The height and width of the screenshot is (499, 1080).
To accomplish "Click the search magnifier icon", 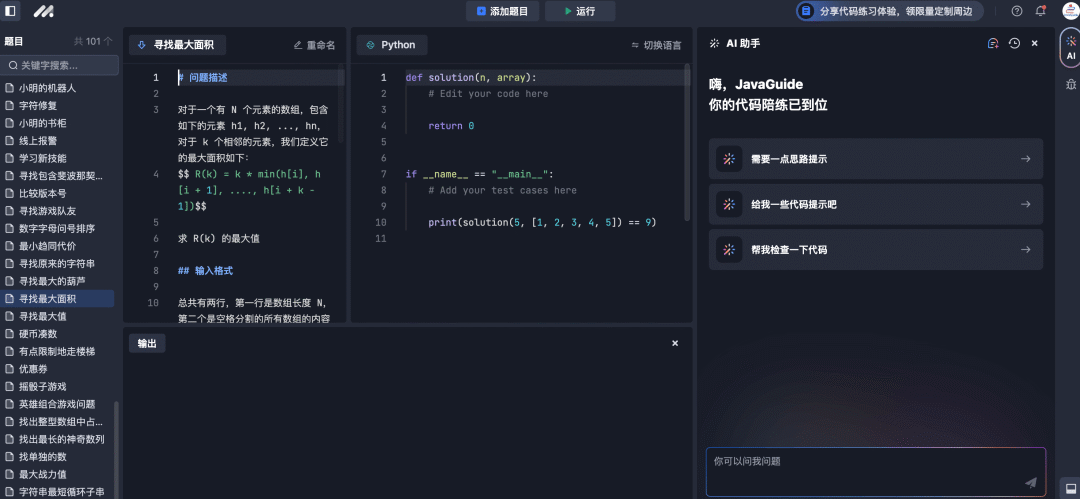I will tap(12, 65).
